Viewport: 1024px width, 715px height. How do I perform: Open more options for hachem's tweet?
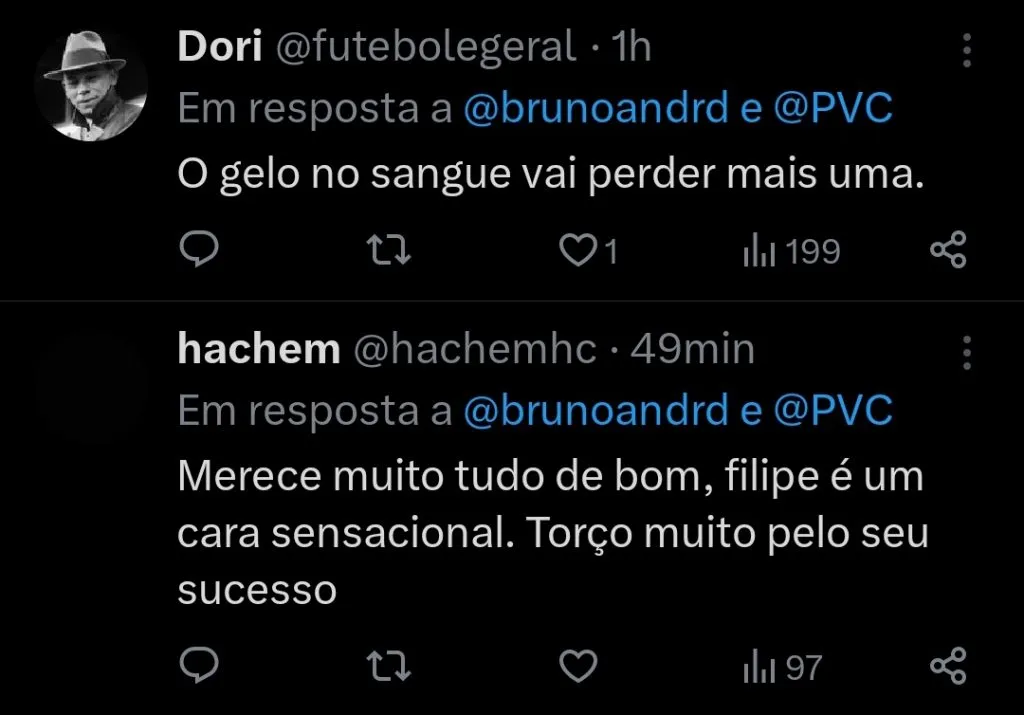[966, 352]
